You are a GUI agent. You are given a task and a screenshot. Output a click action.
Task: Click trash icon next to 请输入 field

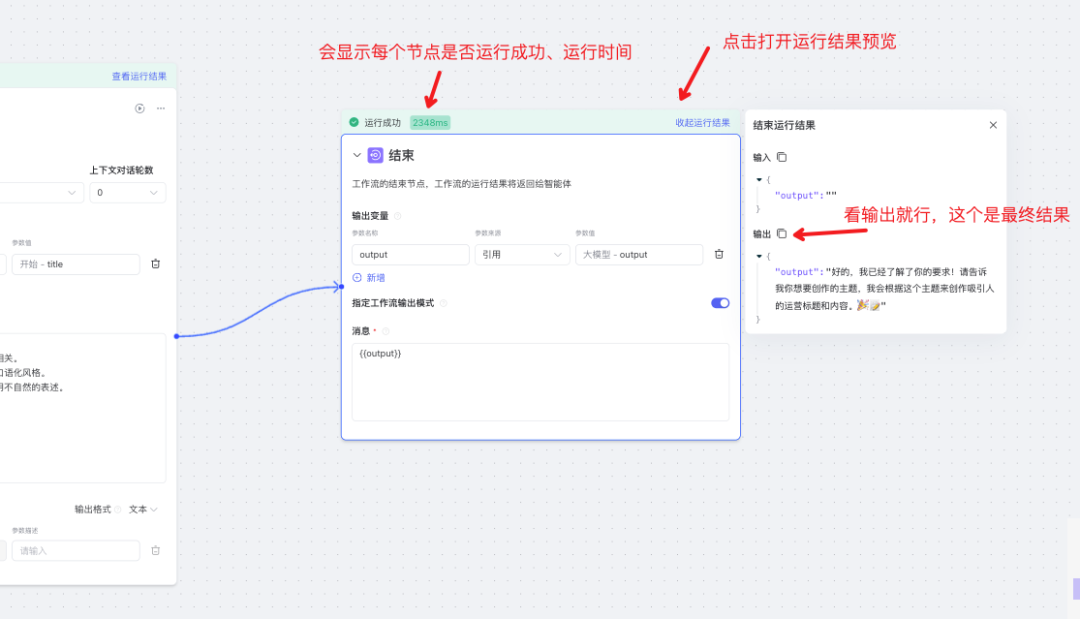[155, 550]
